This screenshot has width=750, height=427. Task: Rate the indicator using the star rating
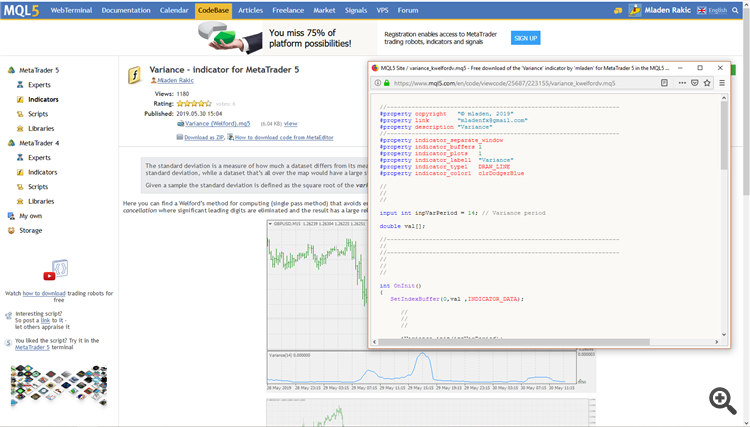194,103
